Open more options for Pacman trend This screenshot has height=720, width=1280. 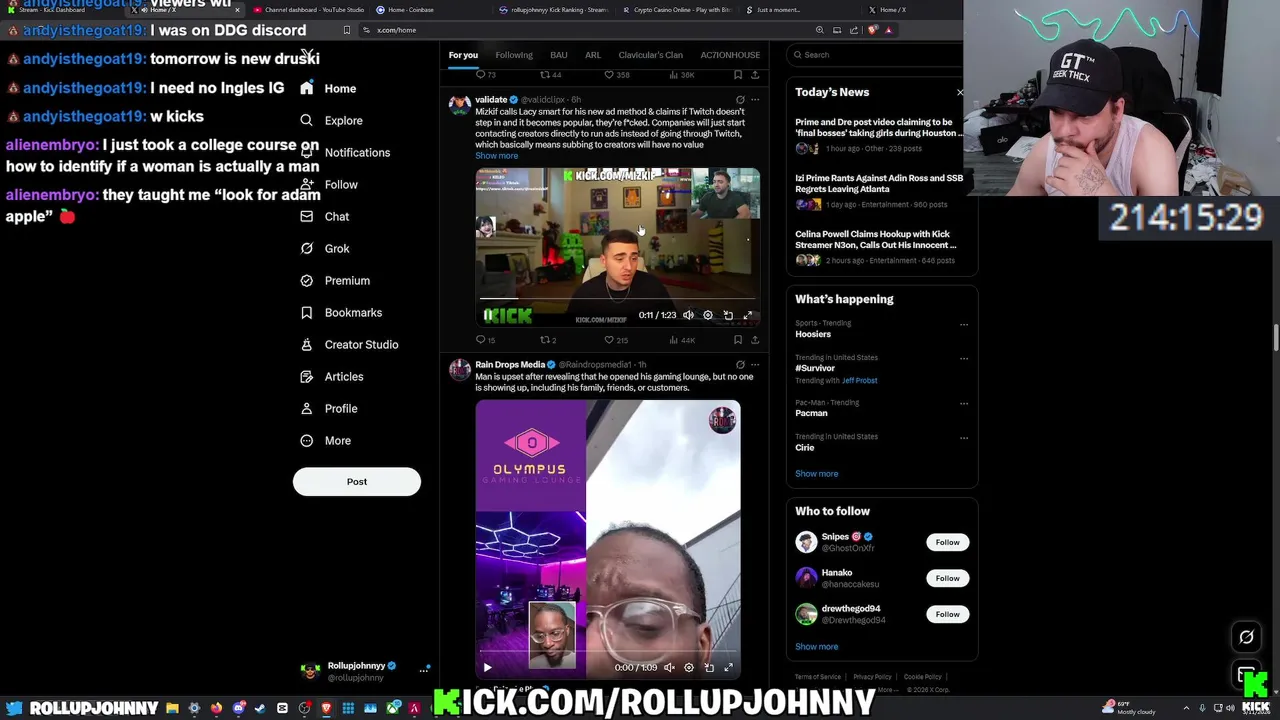[964, 403]
